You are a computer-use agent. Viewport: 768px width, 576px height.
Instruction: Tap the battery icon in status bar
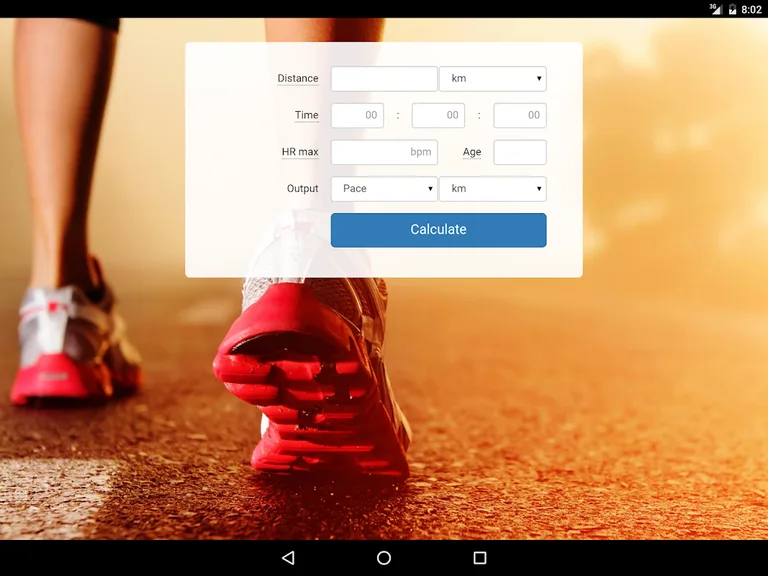732,9
